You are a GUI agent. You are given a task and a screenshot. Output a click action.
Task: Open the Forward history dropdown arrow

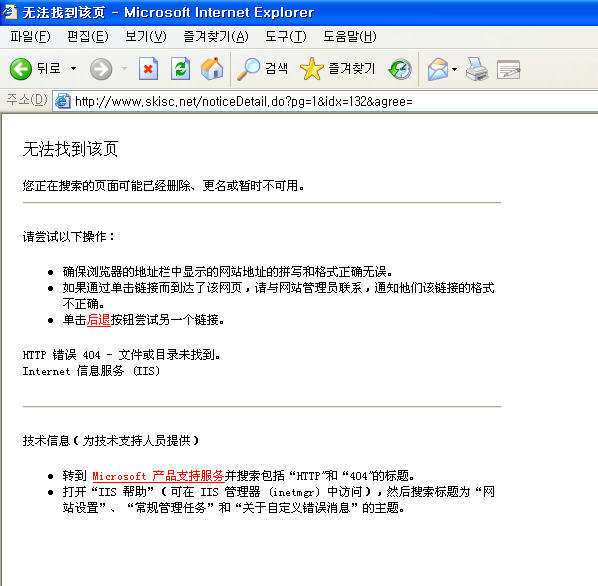pos(124,69)
